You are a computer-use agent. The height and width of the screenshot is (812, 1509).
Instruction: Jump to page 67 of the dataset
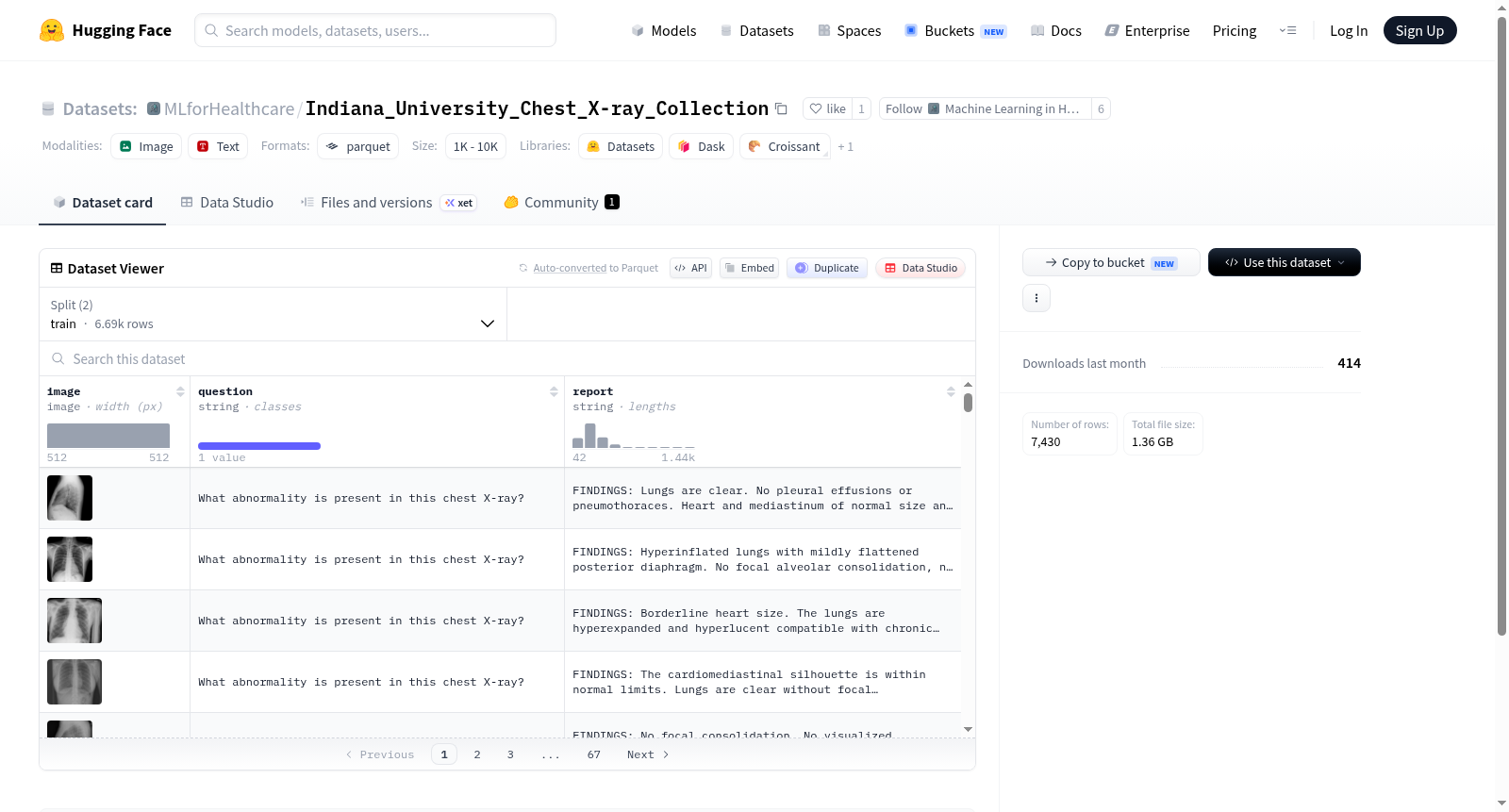594,754
